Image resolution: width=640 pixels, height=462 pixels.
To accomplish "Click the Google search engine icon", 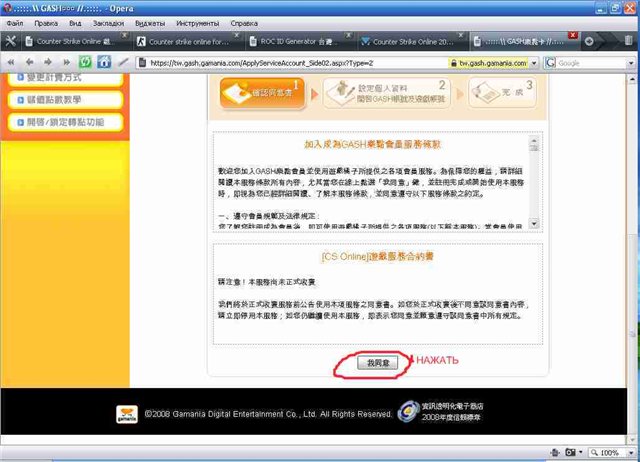I will tap(551, 63).
